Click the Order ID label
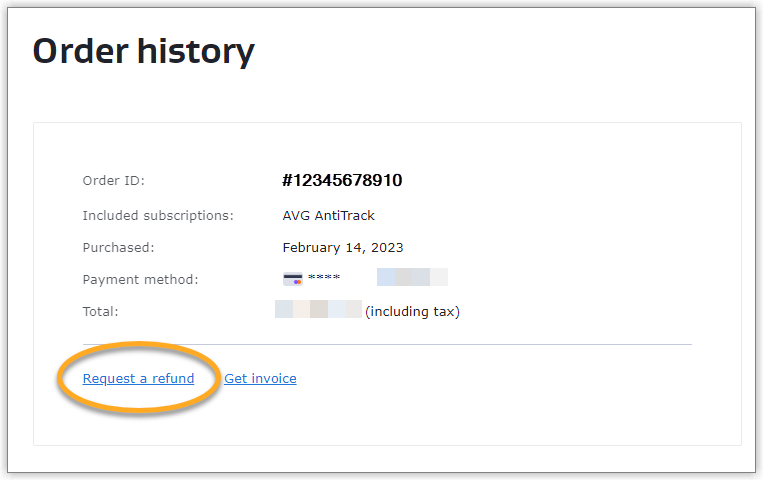Image resolution: width=764 pixels, height=481 pixels. (x=113, y=181)
